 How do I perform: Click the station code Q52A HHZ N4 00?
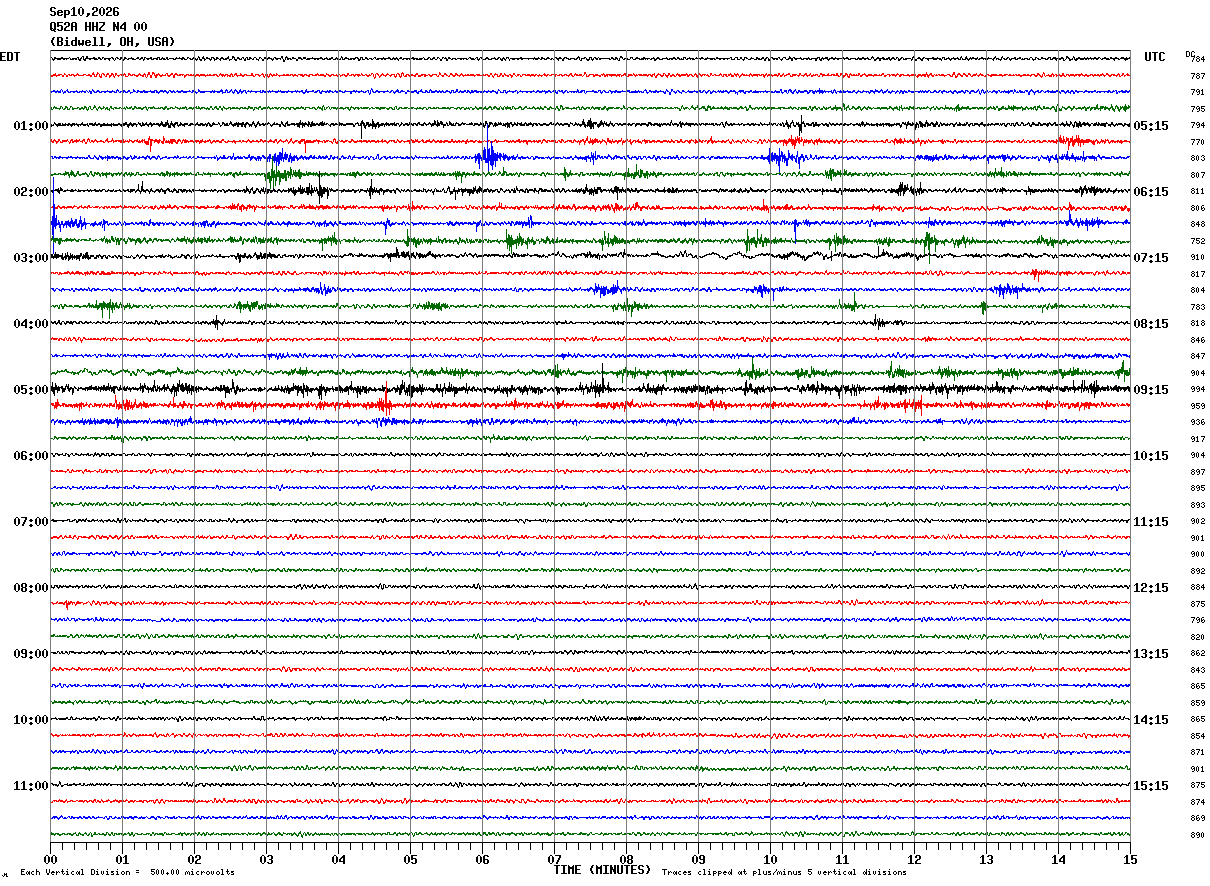pyautogui.click(x=98, y=27)
